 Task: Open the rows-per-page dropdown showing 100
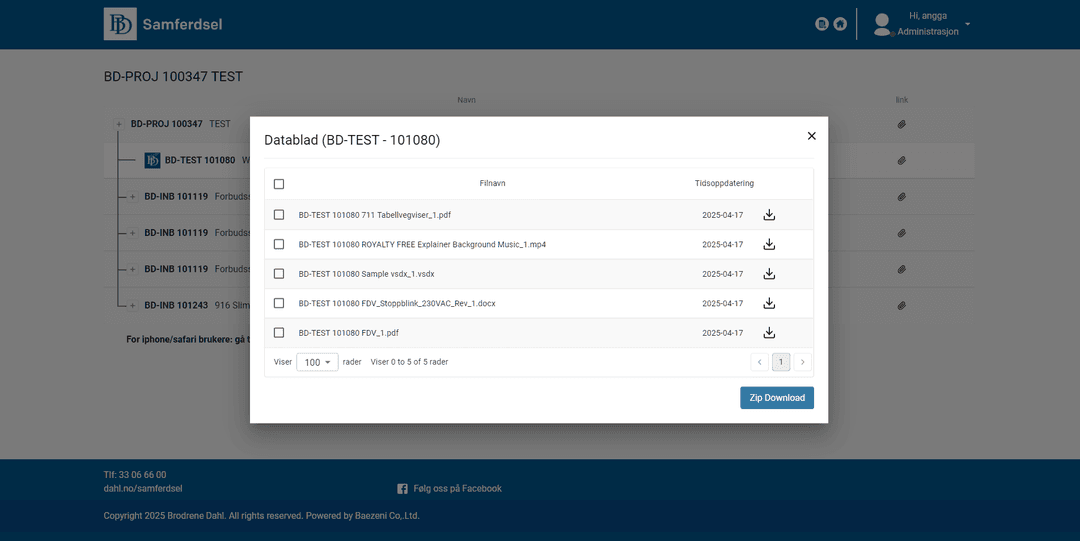tap(317, 362)
